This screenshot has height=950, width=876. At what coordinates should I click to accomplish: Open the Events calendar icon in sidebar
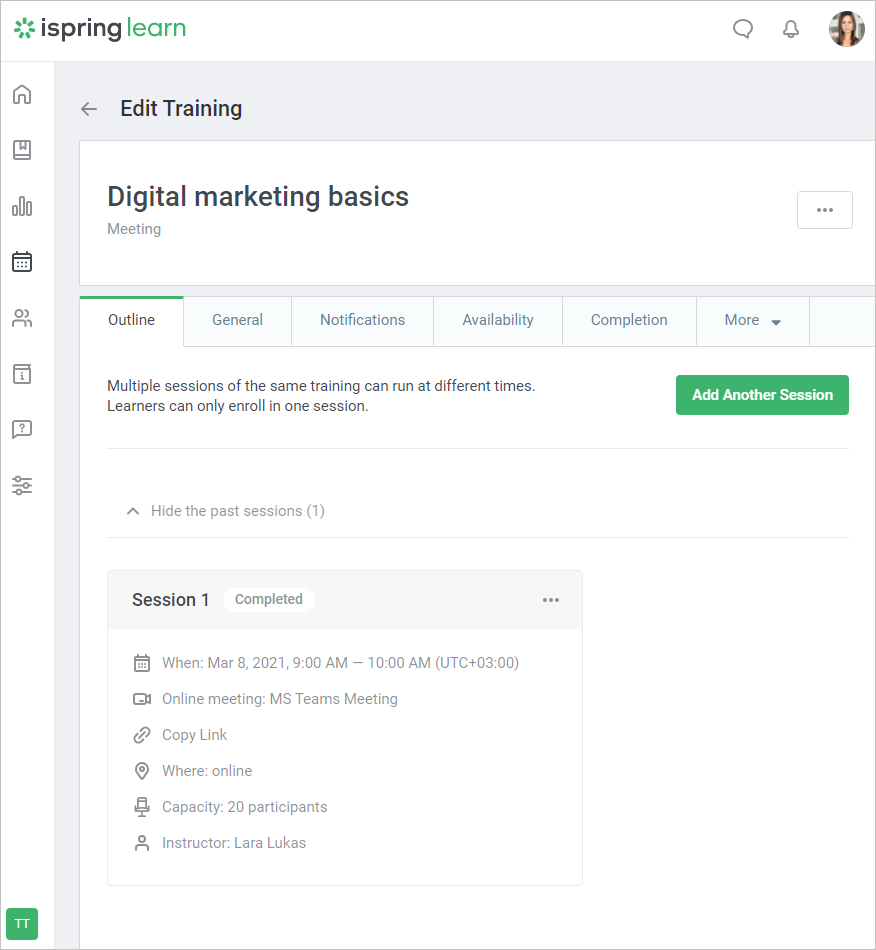[22, 262]
